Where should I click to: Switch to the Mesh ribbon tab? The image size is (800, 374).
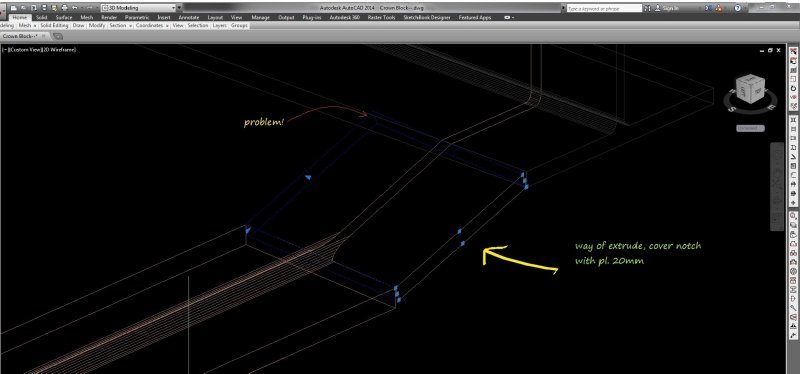[x=87, y=17]
